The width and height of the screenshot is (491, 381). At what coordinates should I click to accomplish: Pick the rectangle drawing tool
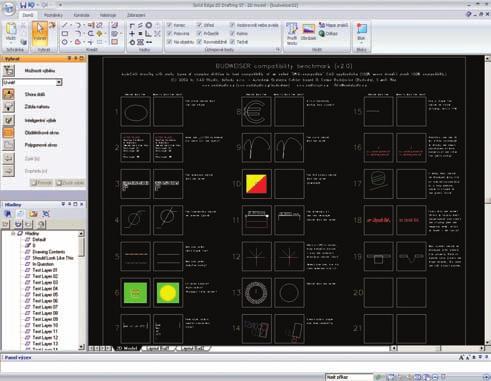[x=65, y=34]
